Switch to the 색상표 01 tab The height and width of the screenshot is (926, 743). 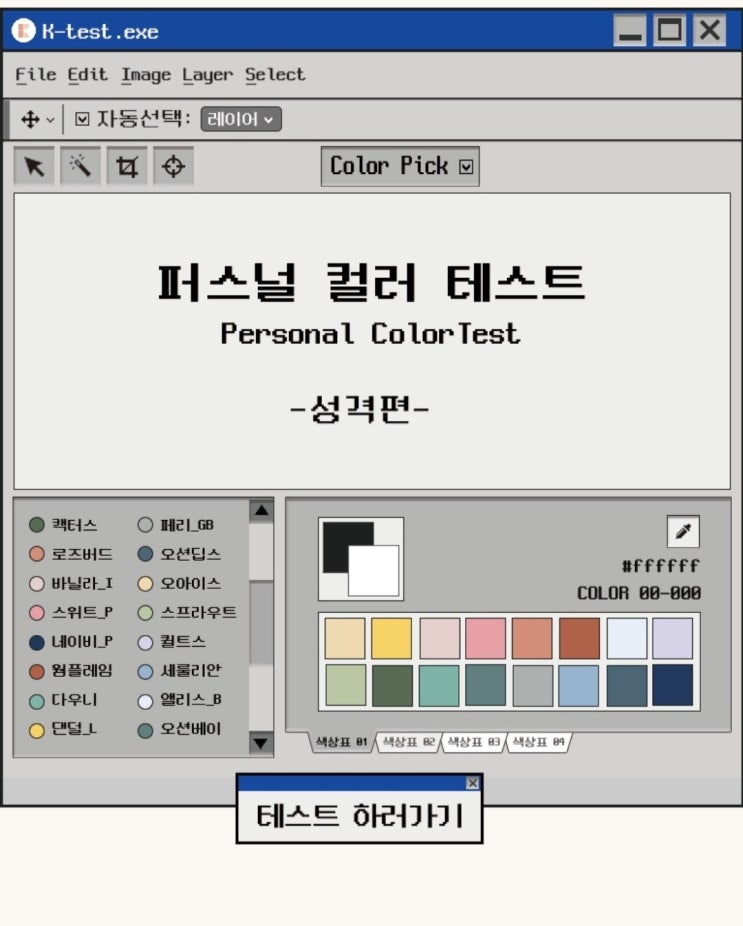pyautogui.click(x=341, y=742)
